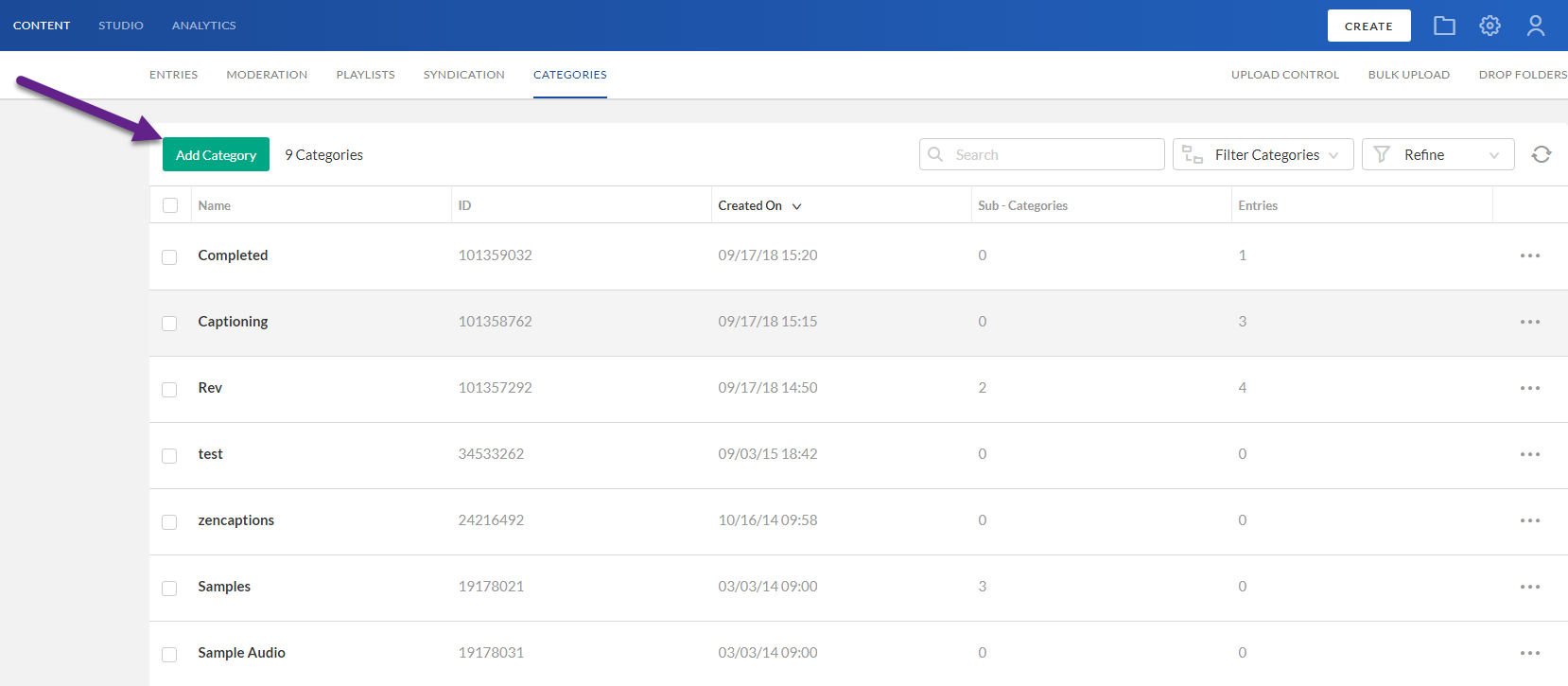Screen dimensions: 1568x686
Task: Check the Rev category checkbox
Action: tap(169, 390)
